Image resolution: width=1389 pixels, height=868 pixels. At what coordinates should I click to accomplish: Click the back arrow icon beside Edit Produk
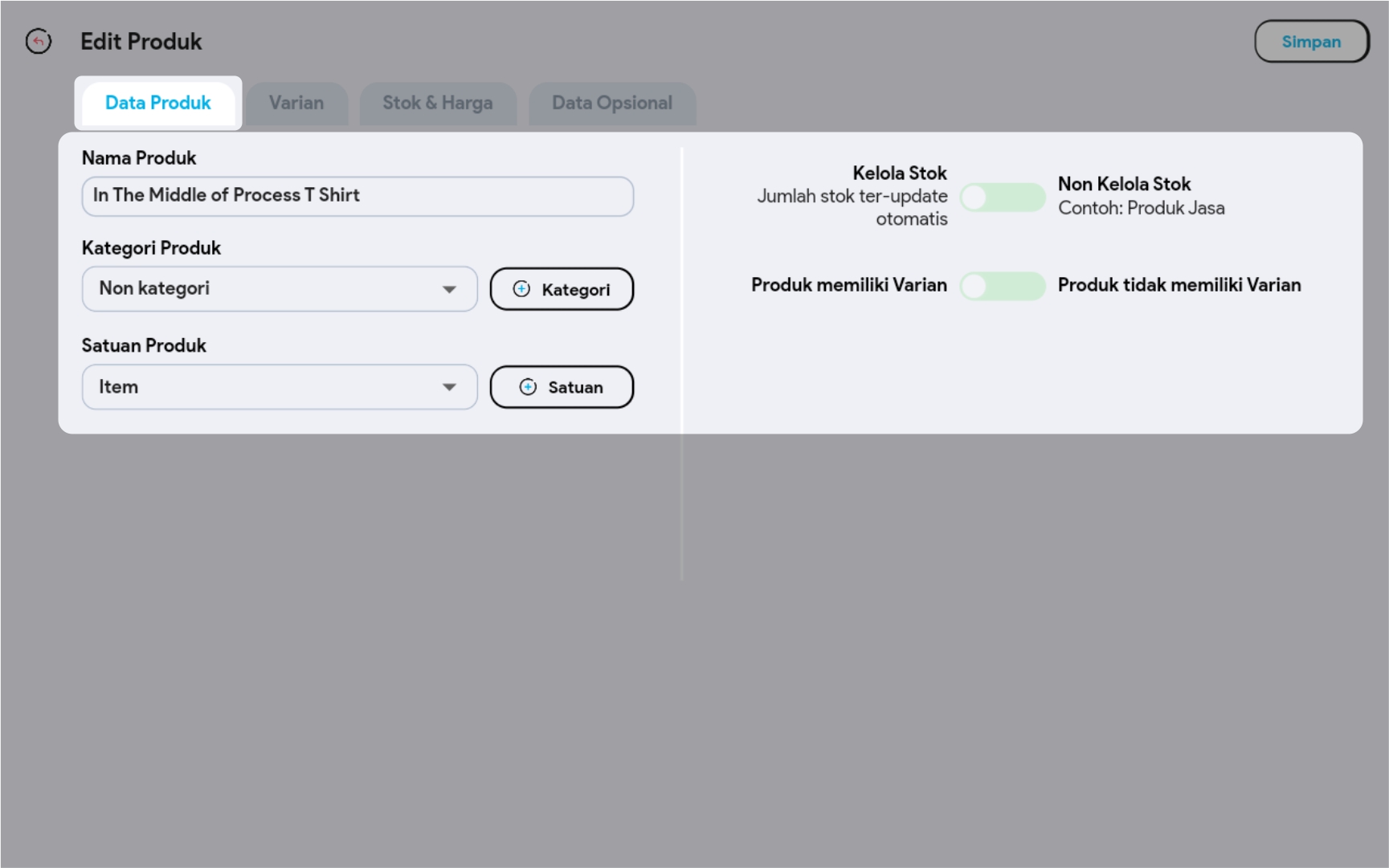39,41
